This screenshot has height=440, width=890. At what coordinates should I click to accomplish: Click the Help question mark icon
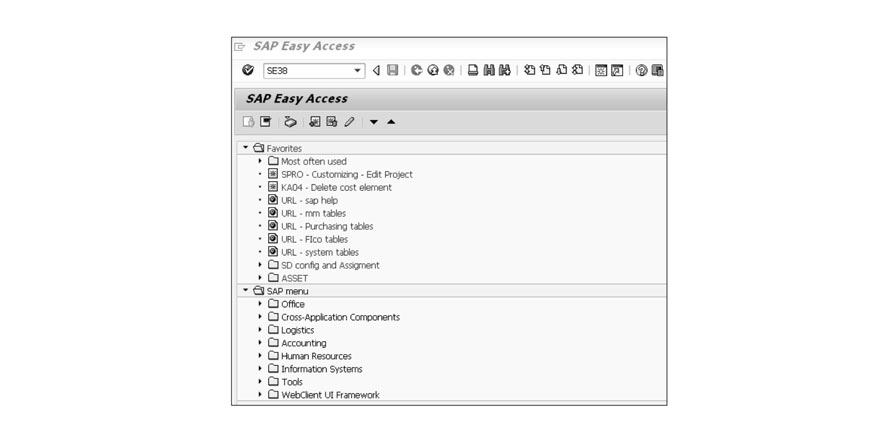click(641, 70)
